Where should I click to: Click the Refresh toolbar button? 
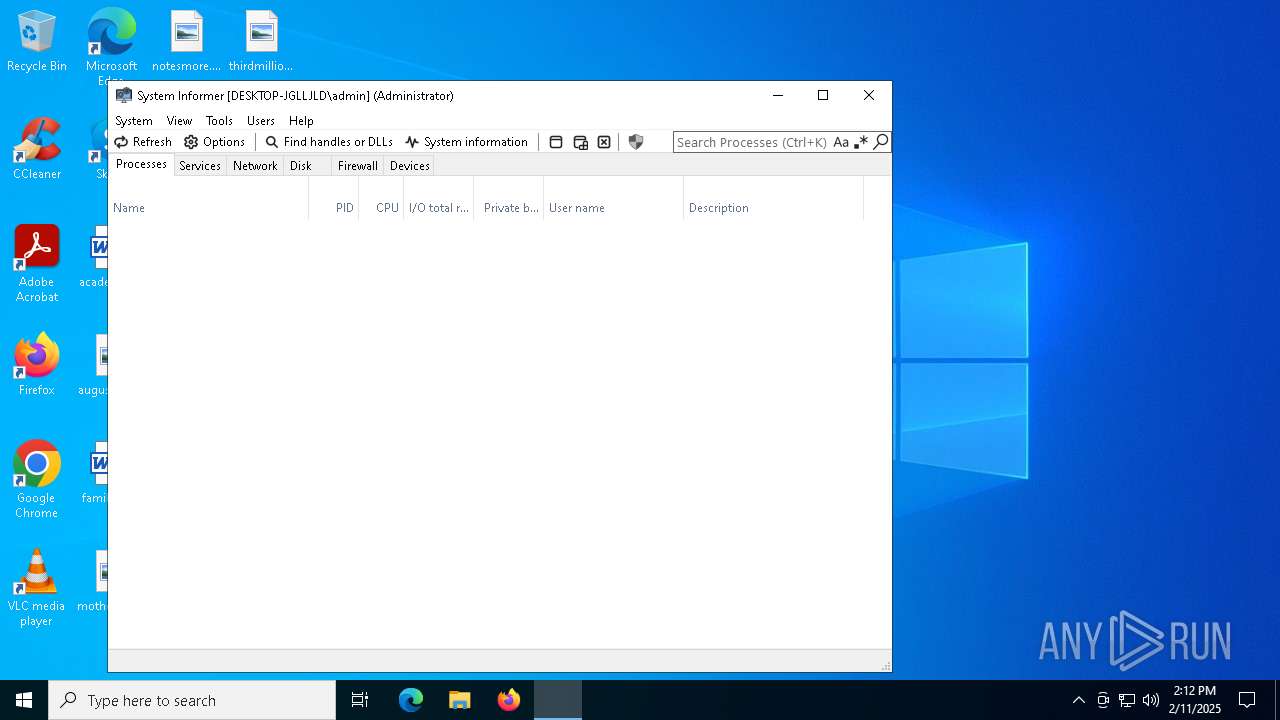[143, 142]
